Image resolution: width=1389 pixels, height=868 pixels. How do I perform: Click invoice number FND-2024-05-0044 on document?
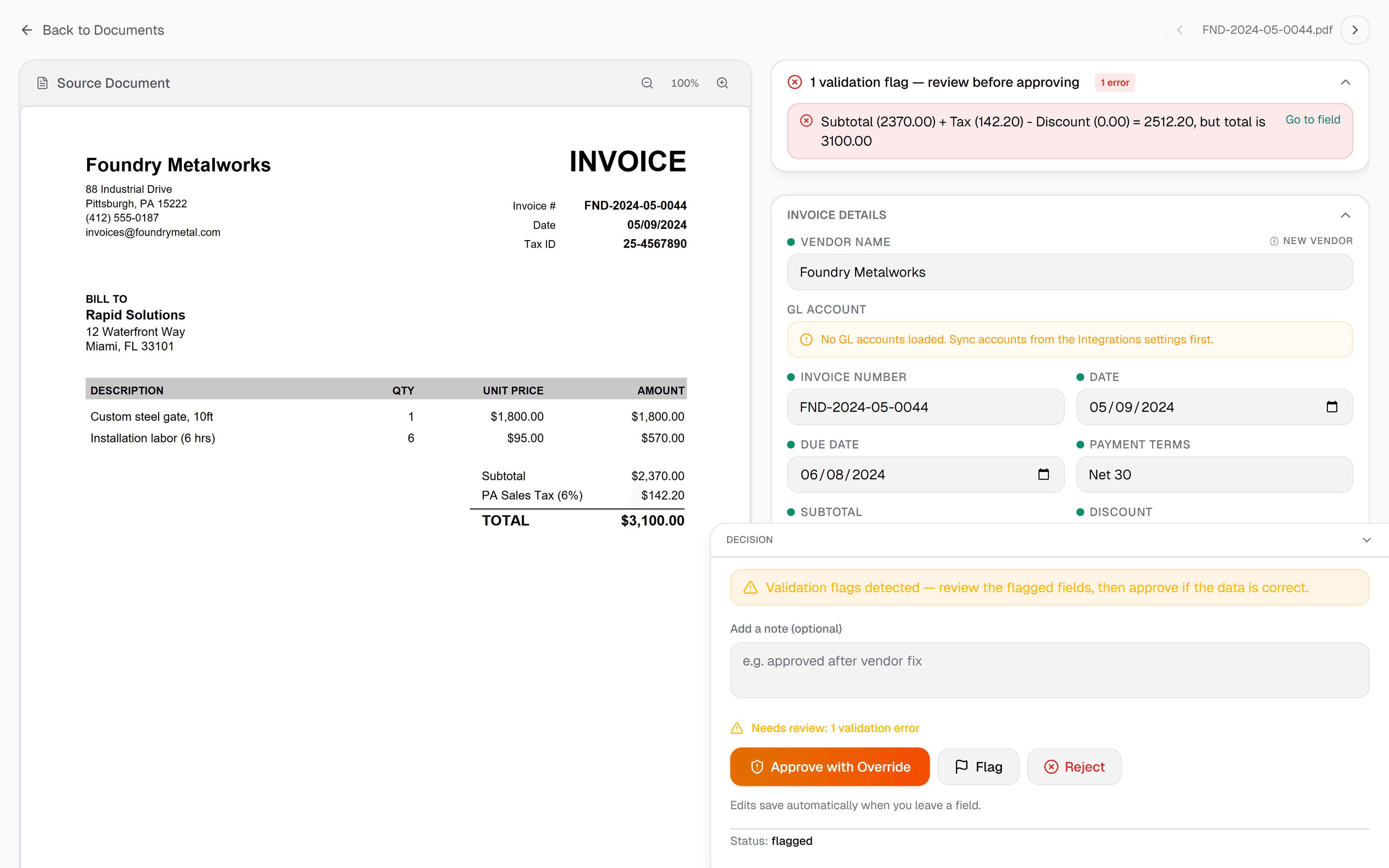click(635, 205)
